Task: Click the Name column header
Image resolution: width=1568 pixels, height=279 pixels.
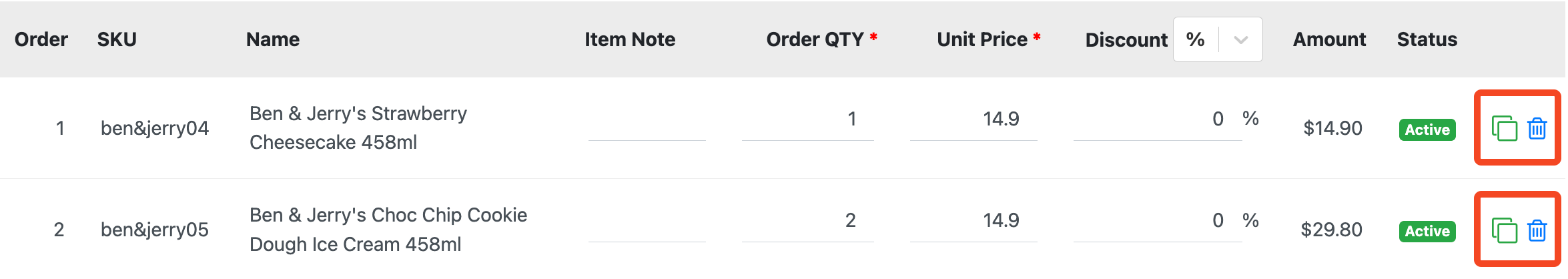Action: pos(273,39)
